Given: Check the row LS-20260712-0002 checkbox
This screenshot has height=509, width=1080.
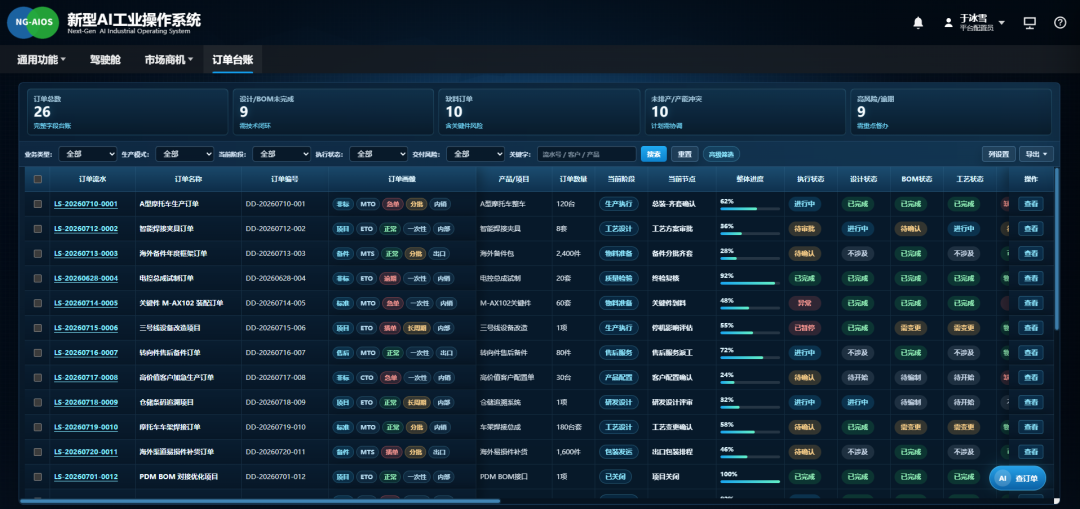Looking at the screenshot, I should pos(38,229).
